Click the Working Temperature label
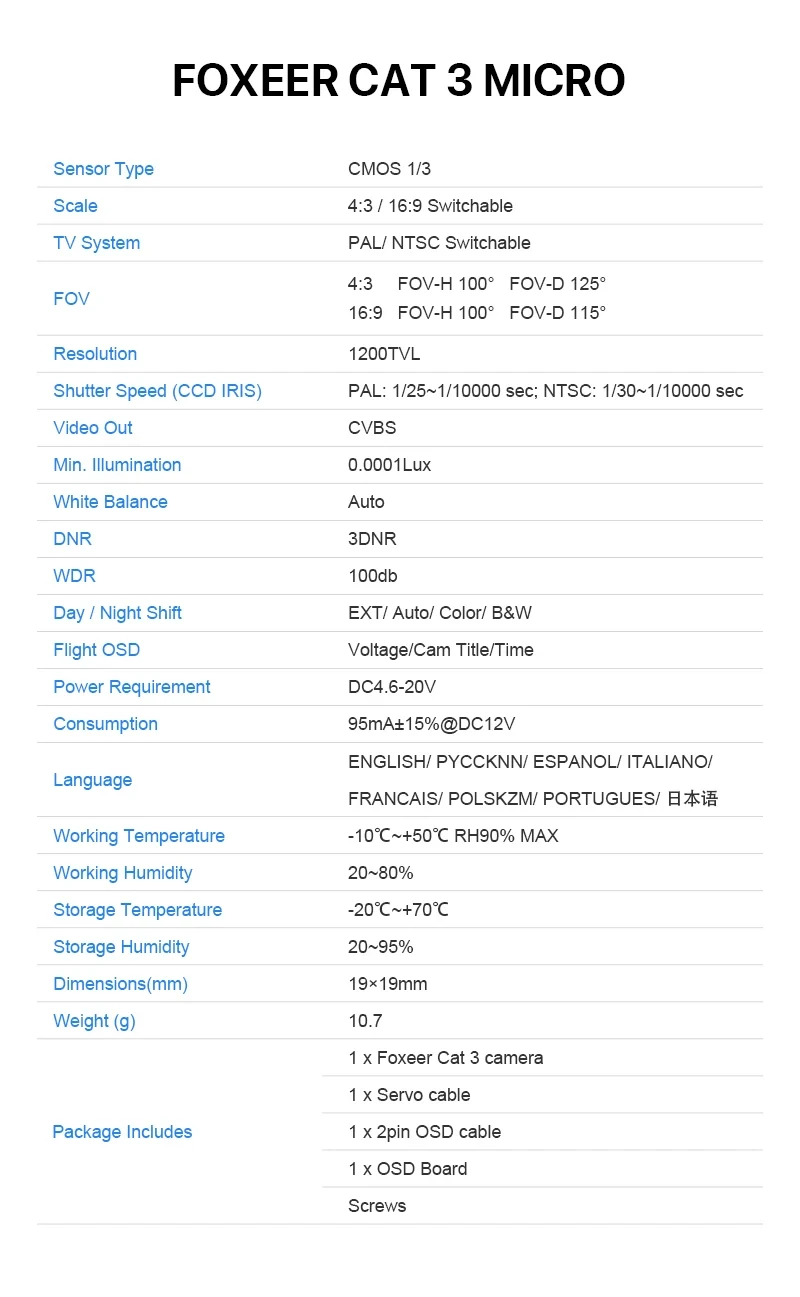The image size is (800, 1297). click(x=139, y=836)
